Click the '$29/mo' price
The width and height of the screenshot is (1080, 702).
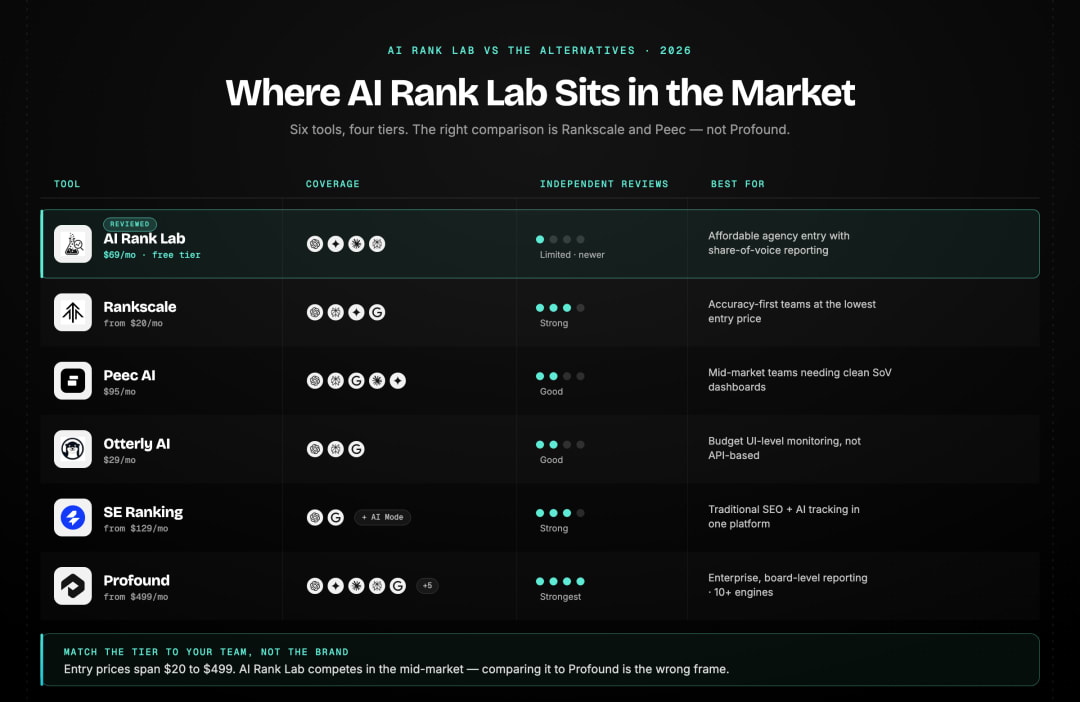[x=120, y=460]
